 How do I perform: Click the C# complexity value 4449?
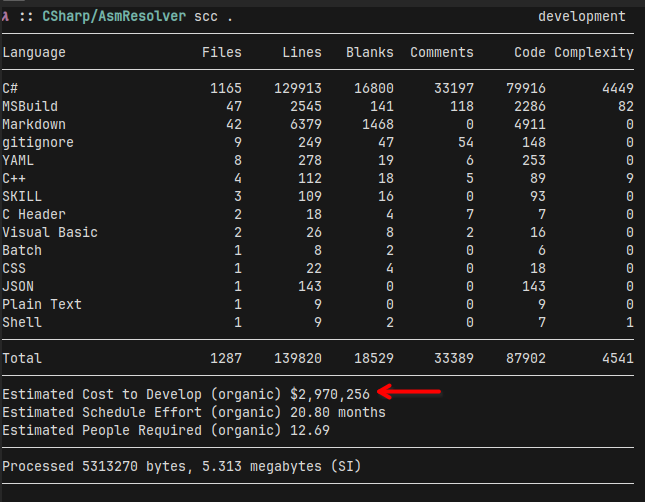(618, 88)
